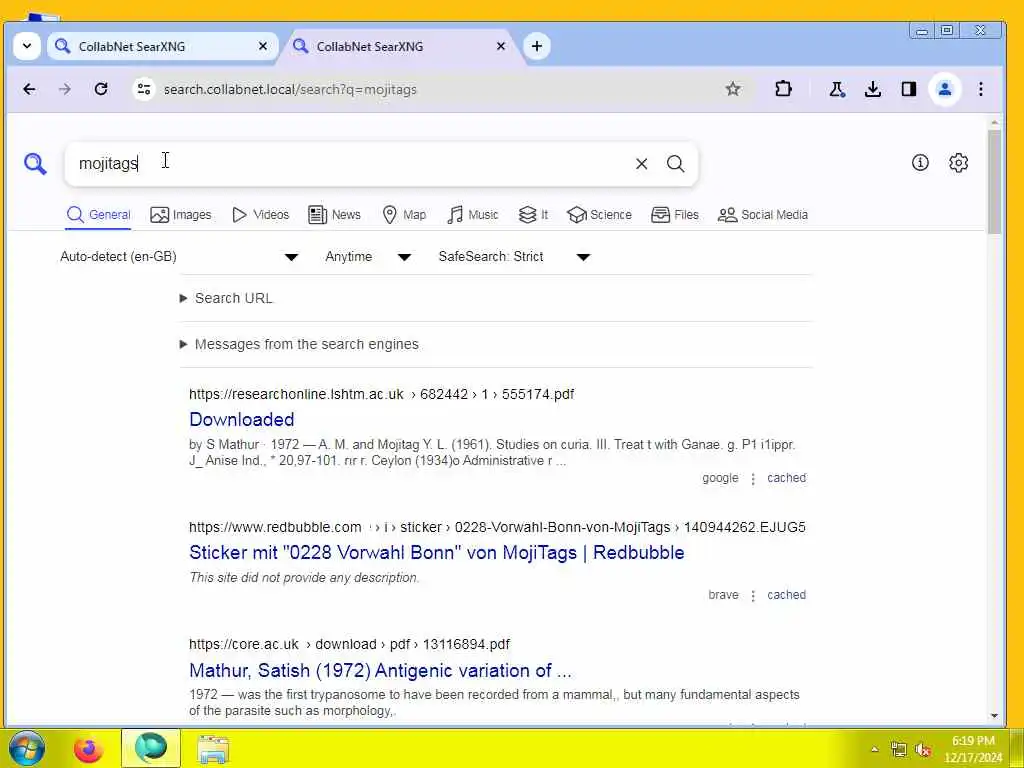Open the options dots beside brave
The width and height of the screenshot is (1024, 768).
click(753, 596)
